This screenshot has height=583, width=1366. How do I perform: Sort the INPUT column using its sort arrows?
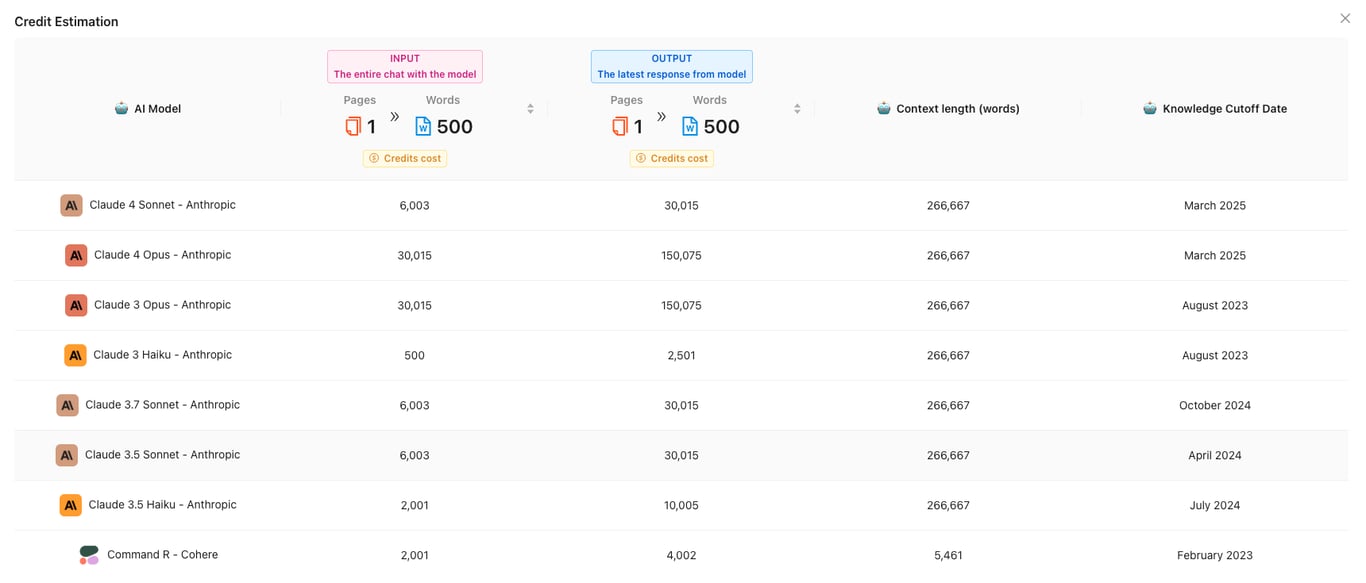point(530,108)
